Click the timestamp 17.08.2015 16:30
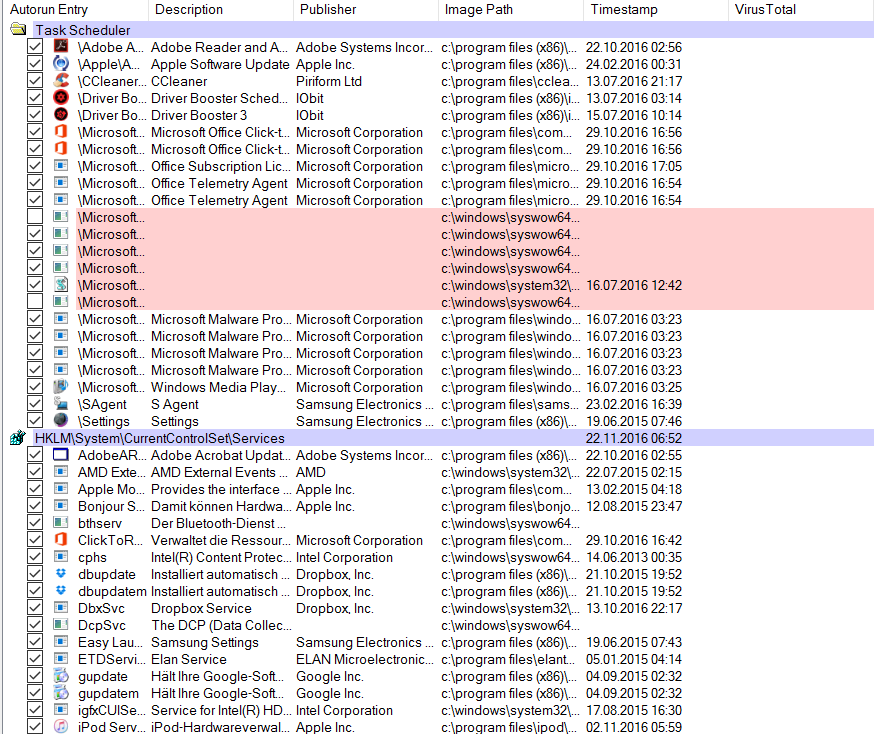 click(x=634, y=711)
